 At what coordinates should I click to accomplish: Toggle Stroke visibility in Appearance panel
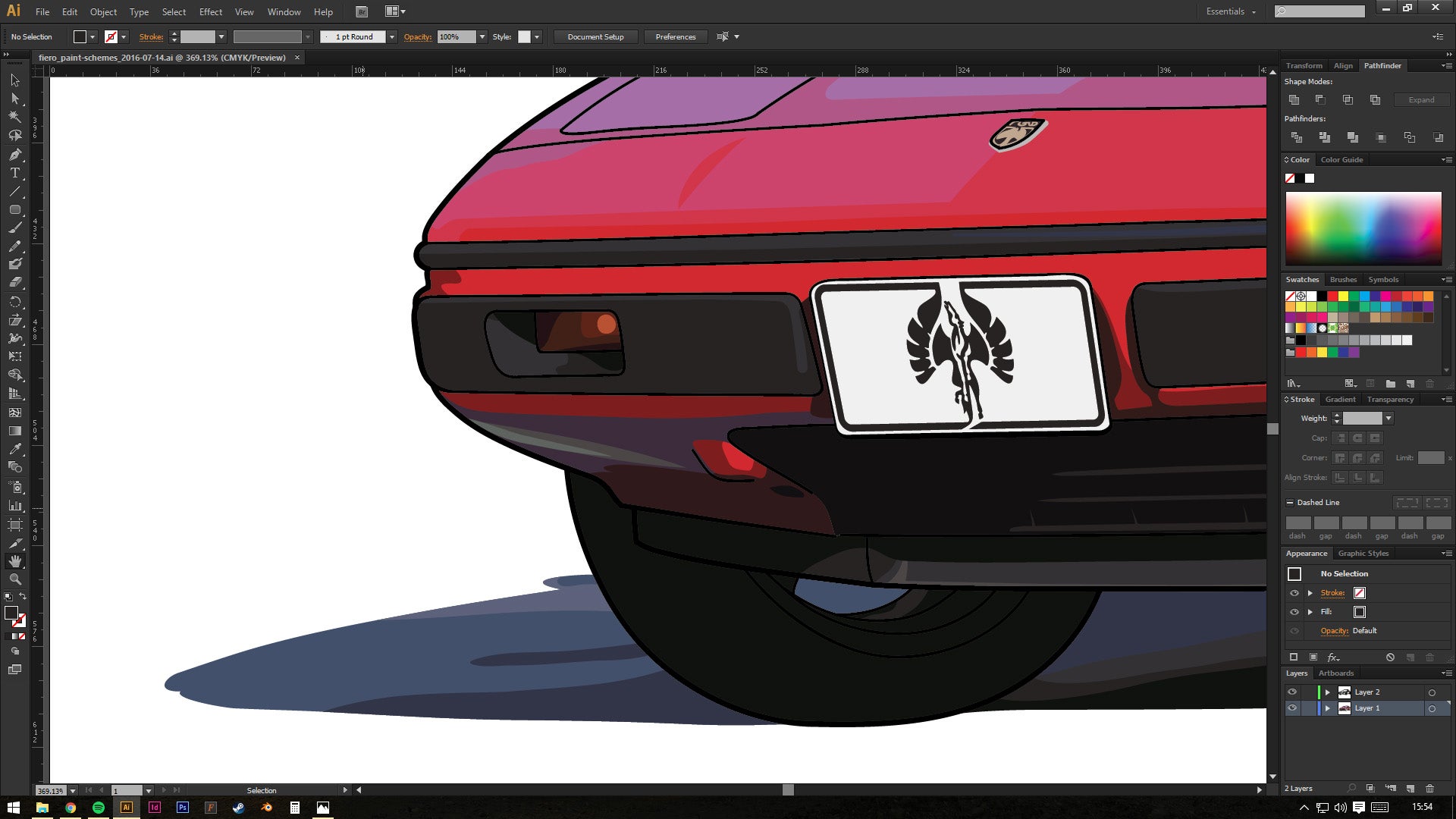point(1294,593)
